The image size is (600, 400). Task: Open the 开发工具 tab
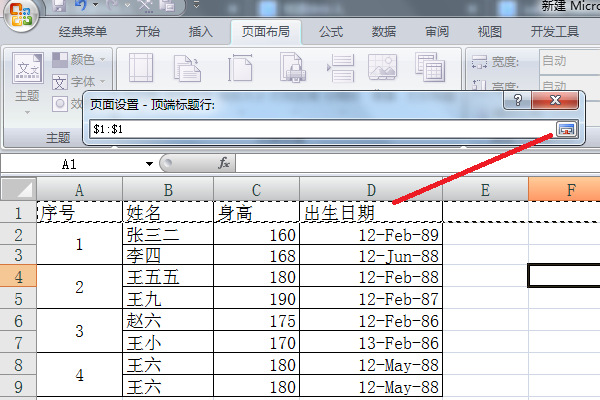coord(554,32)
